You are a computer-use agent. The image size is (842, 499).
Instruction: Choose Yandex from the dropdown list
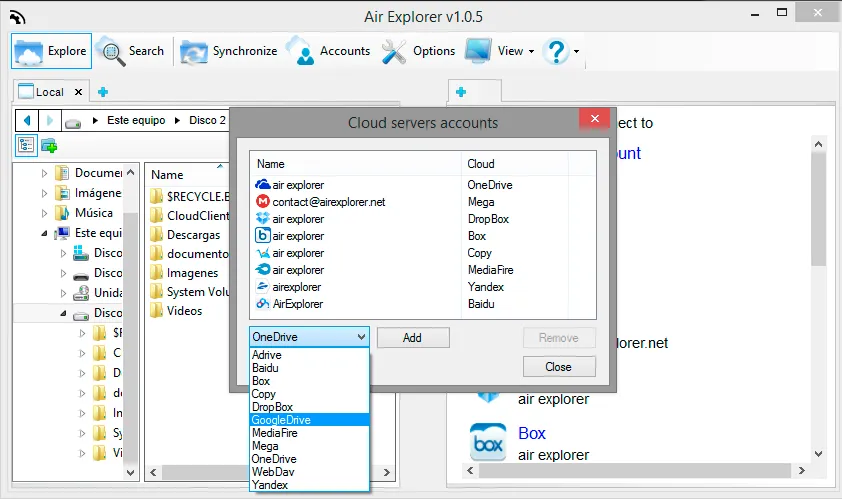[x=310, y=485]
